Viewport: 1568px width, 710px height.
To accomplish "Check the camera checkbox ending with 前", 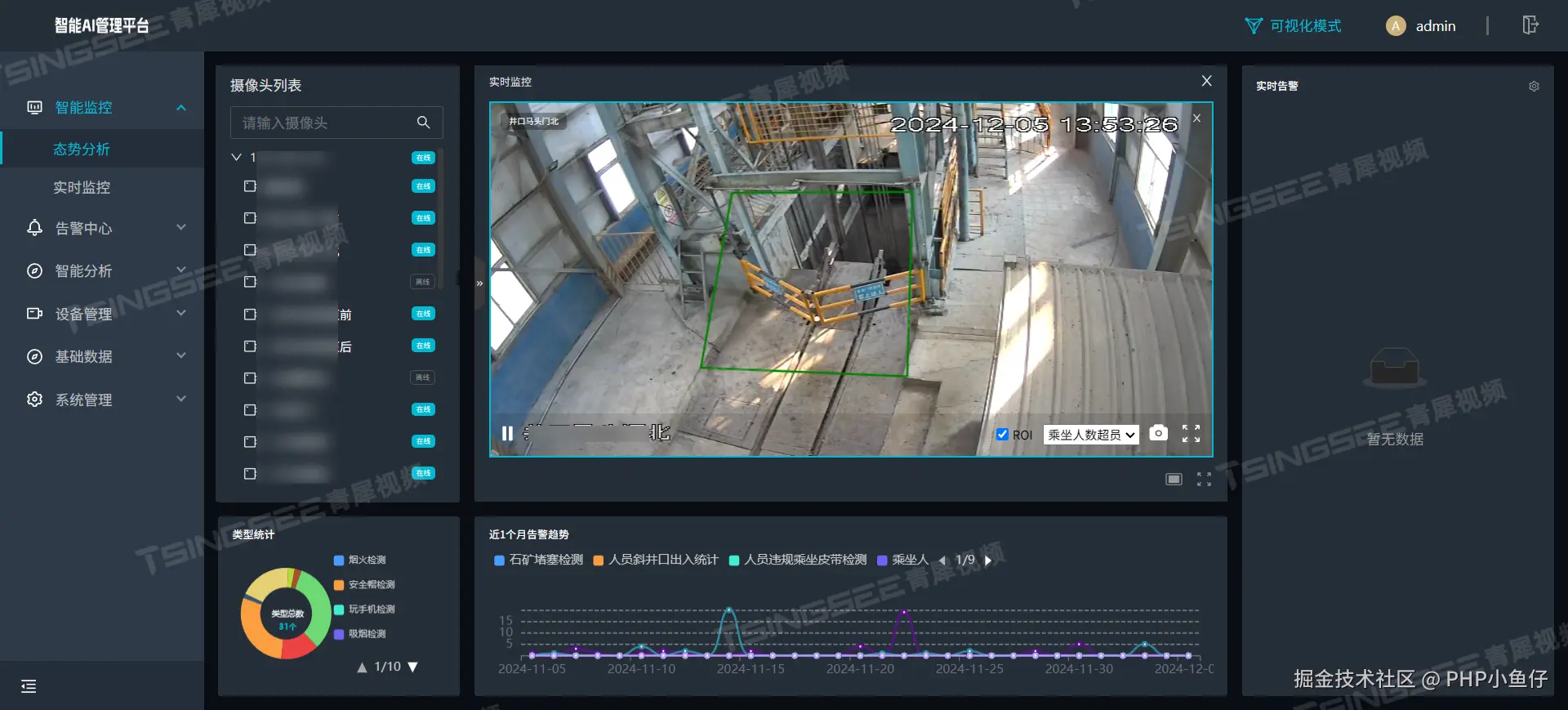I will coord(250,315).
